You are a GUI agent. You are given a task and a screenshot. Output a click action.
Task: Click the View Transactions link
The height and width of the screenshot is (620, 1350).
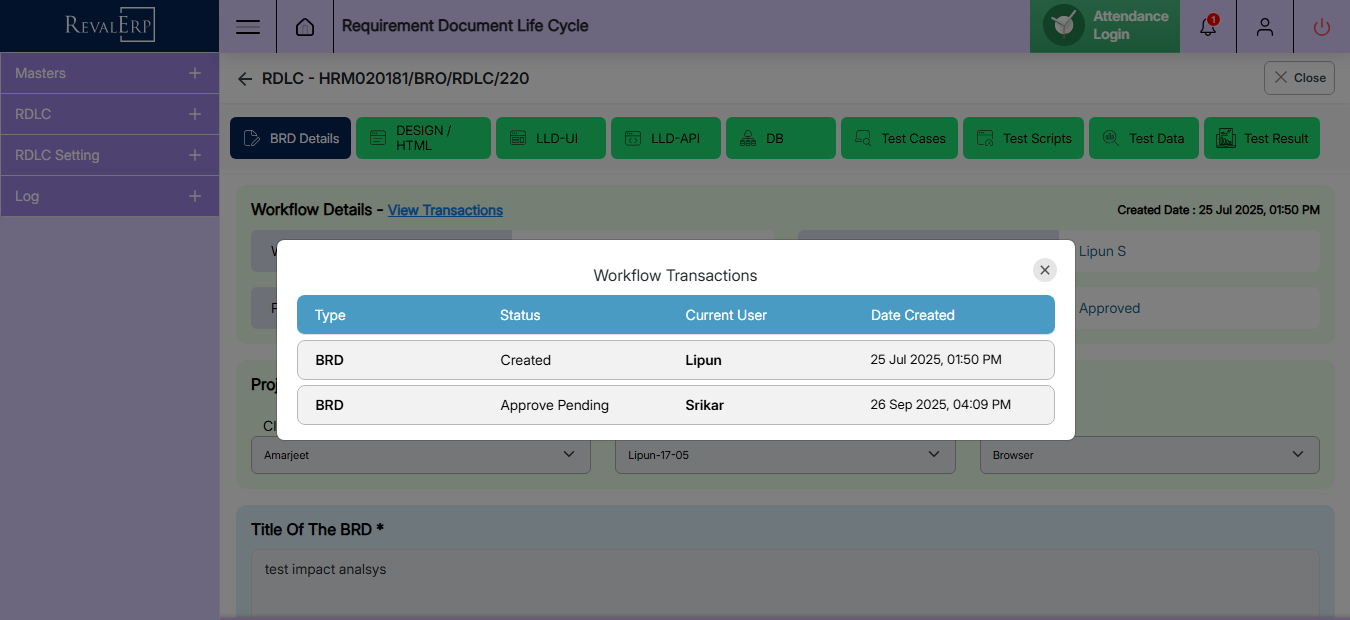coord(445,210)
